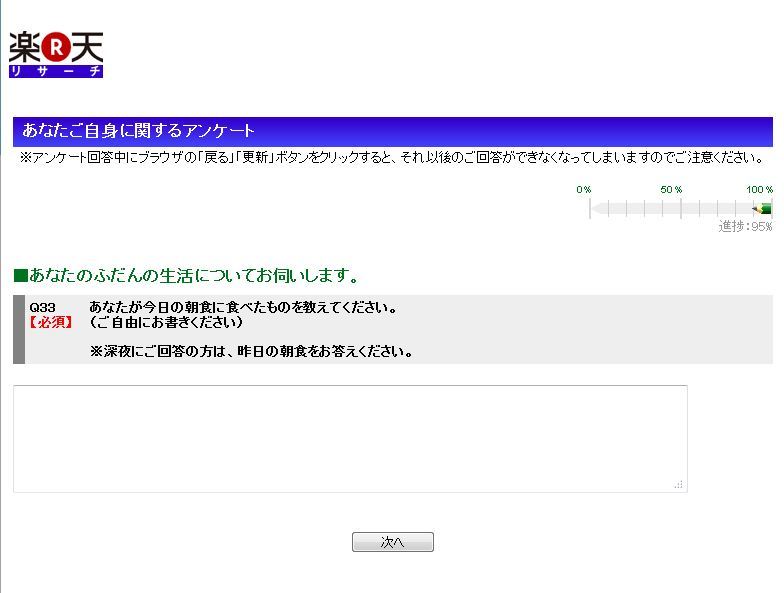Click the 今日の朝食 question text
784x593 pixels.
[243, 308]
